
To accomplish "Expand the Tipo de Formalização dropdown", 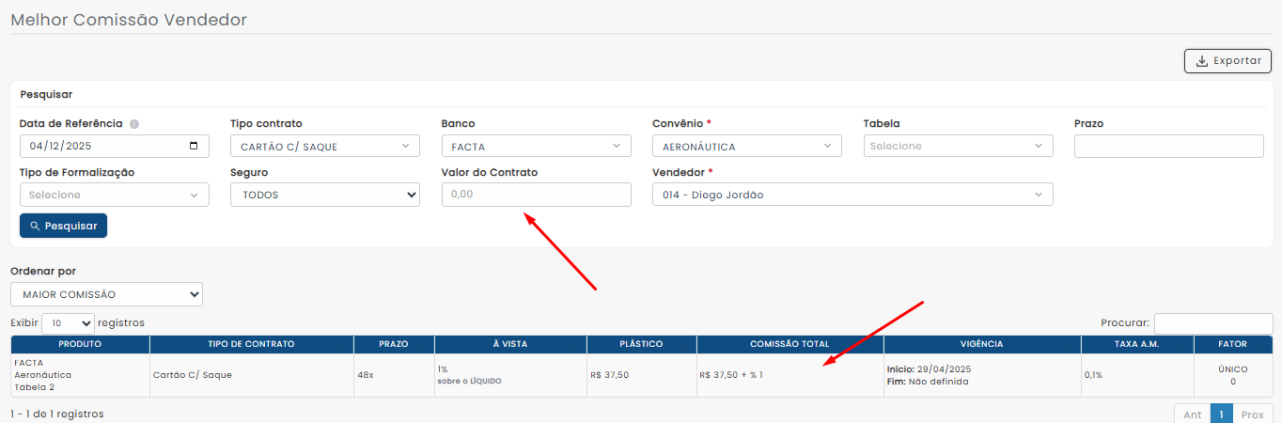I will coord(114,195).
